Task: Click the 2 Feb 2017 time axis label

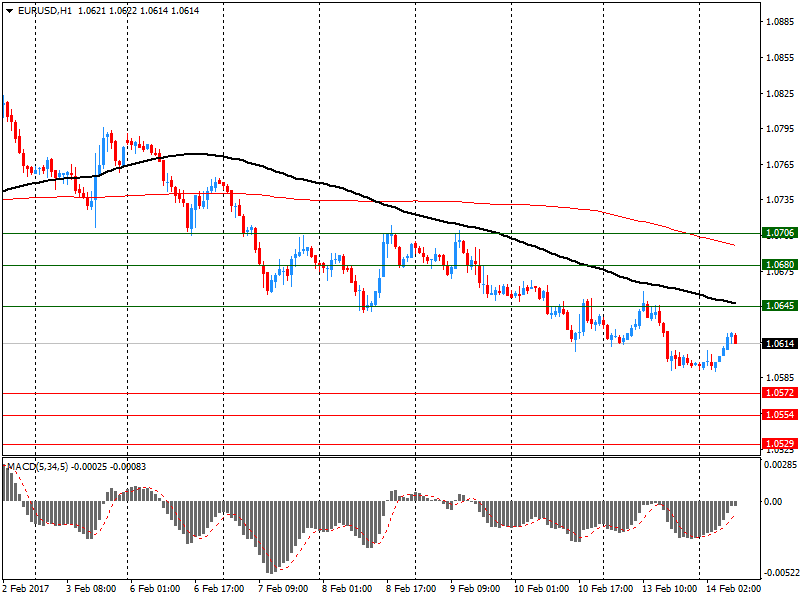Action: (26, 588)
